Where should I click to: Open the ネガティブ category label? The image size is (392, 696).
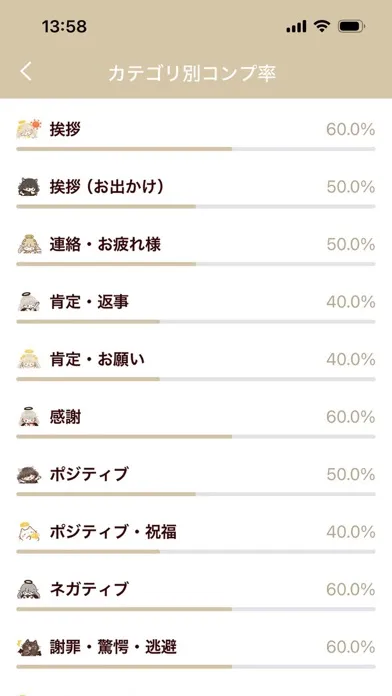click(89, 589)
